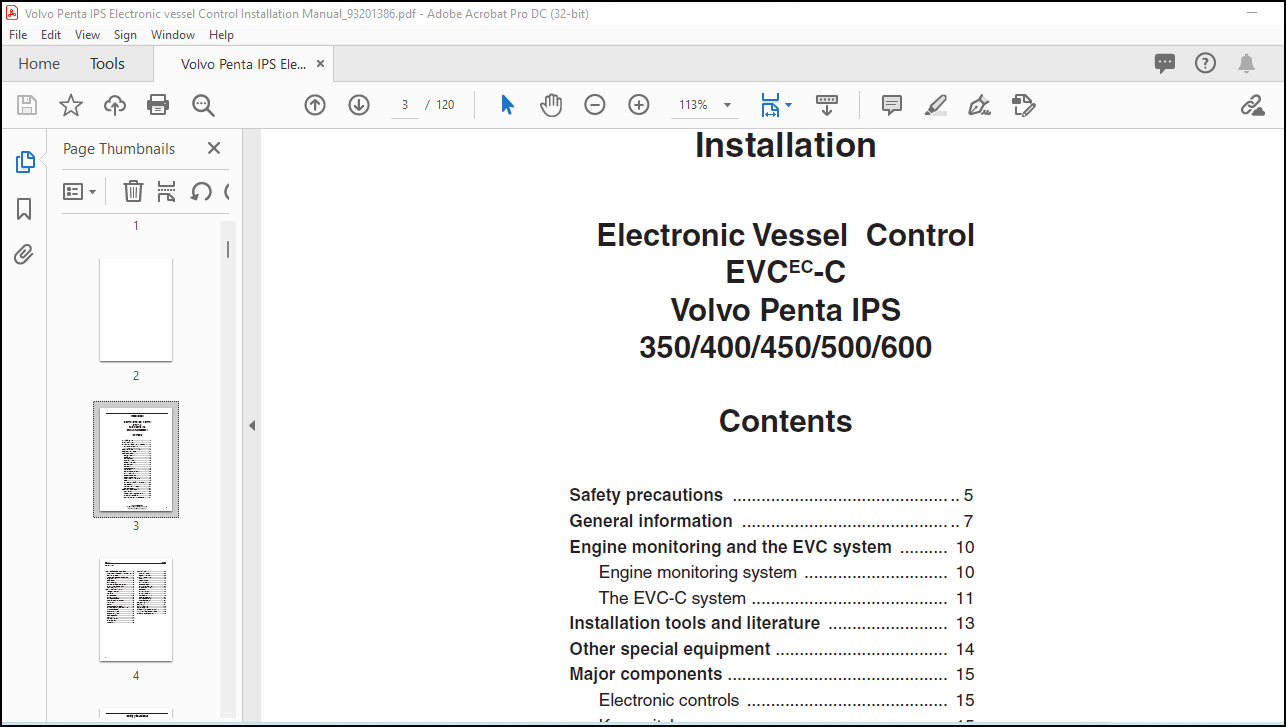Click the thumbnails panel scrollbar handle
1286x727 pixels.
tap(228, 249)
